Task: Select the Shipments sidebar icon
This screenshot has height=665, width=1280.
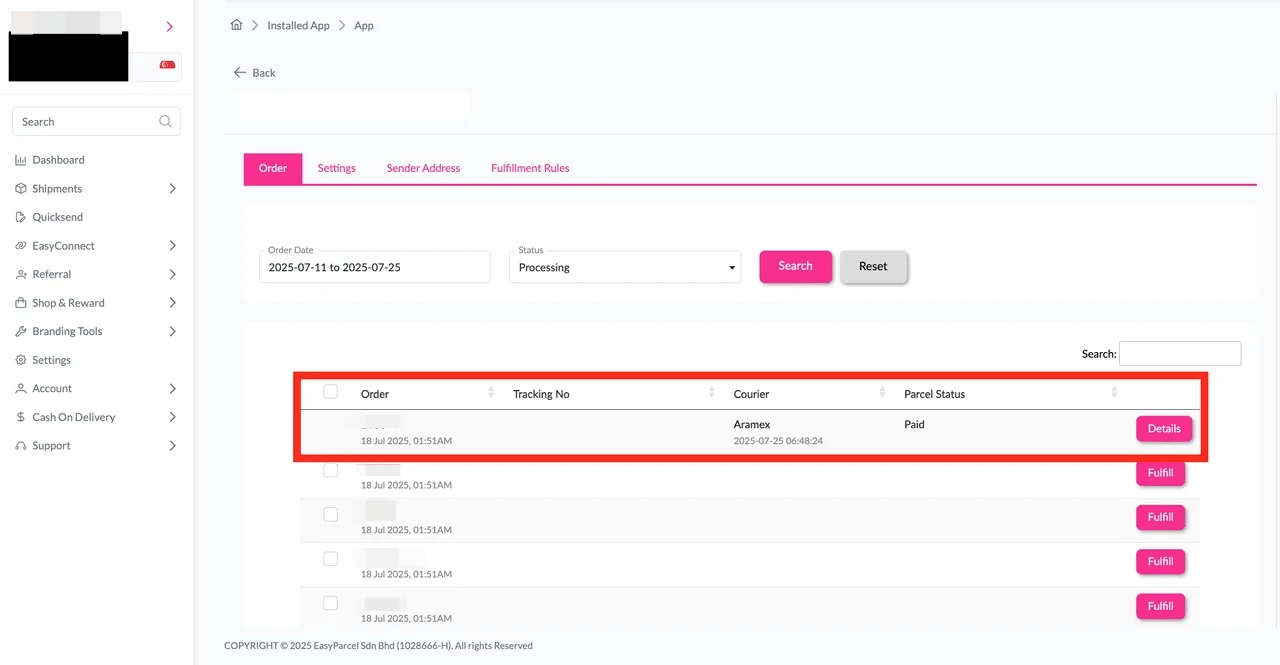Action: (x=21, y=188)
